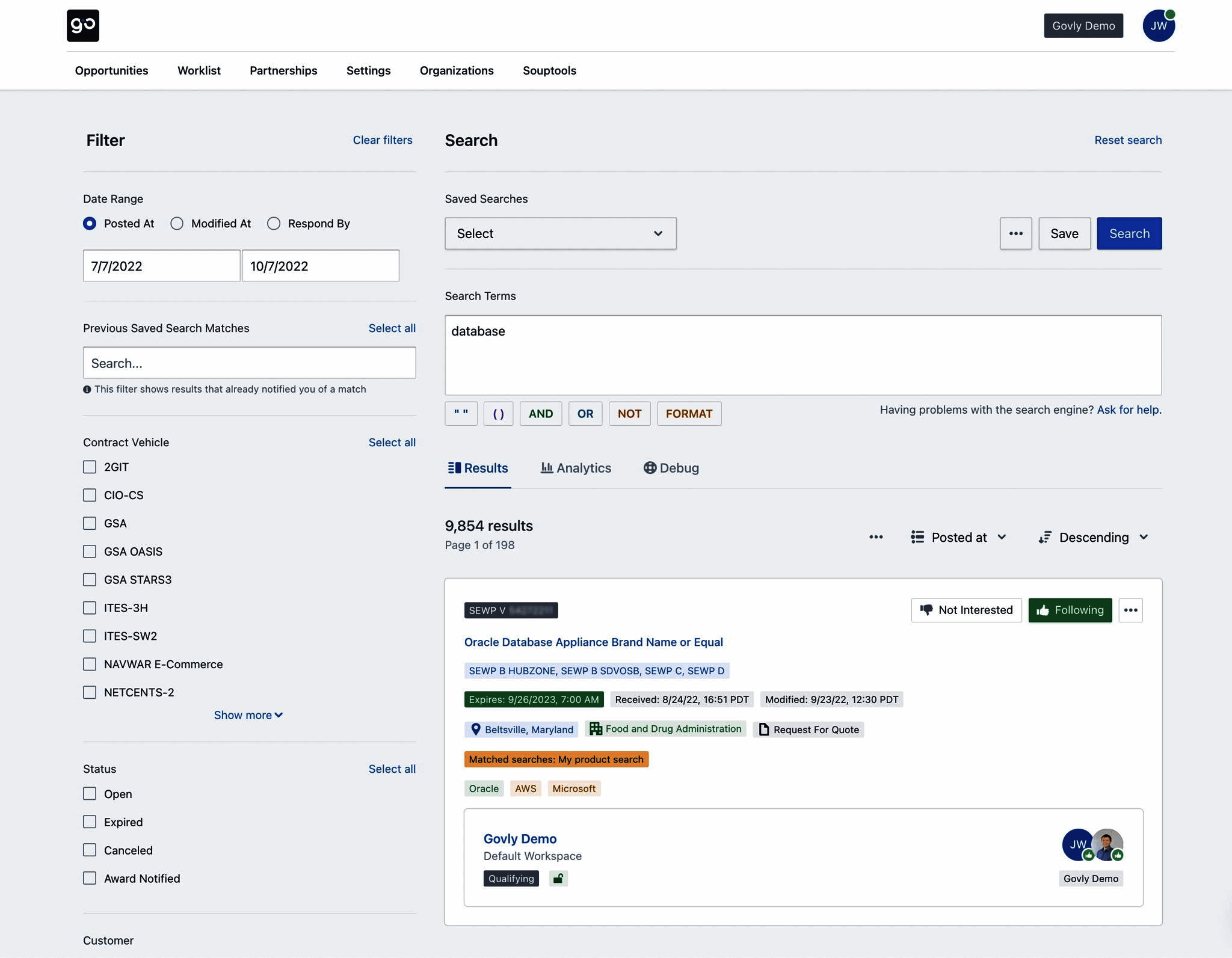Click the unlocked padlock on the Govly Demo workspace
Screen dimensions: 1232x958
coord(557,878)
